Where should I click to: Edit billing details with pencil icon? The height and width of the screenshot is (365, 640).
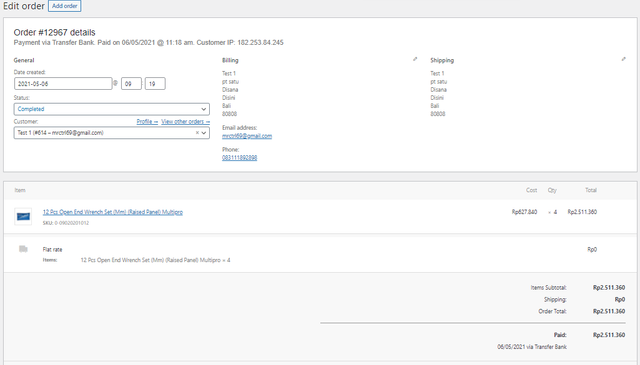click(415, 59)
